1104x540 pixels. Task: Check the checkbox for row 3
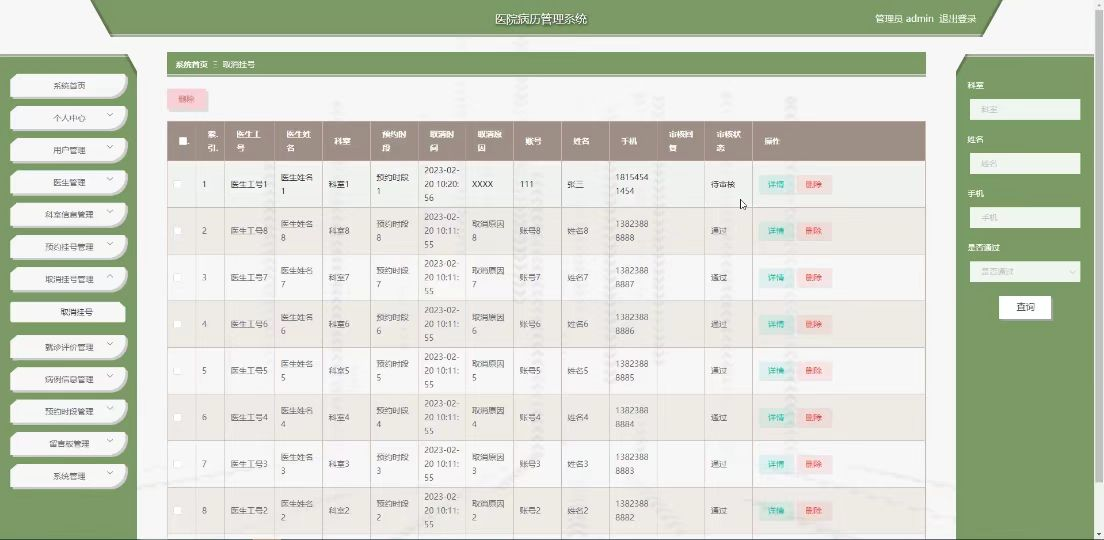[x=177, y=277]
